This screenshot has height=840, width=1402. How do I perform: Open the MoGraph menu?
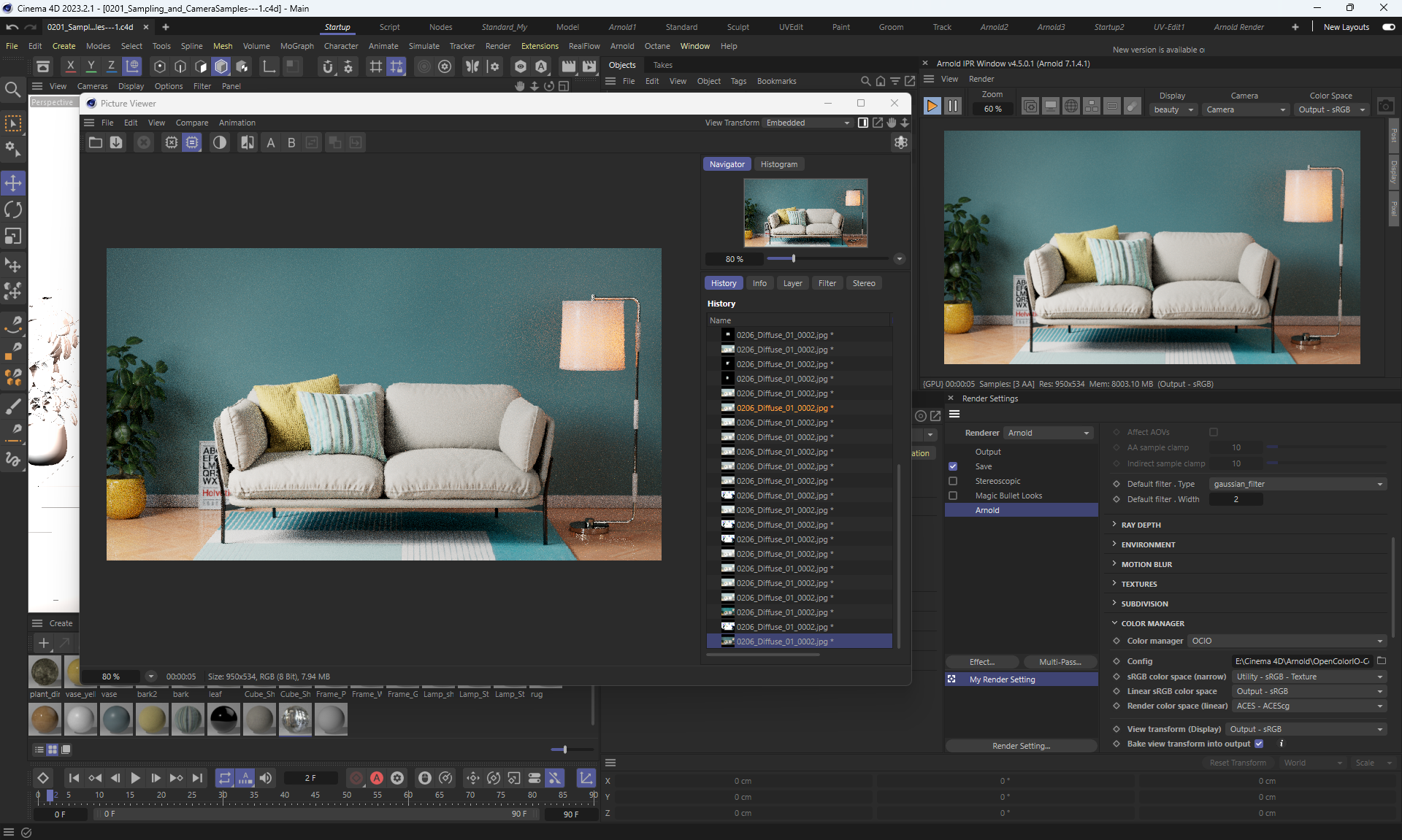(x=296, y=46)
